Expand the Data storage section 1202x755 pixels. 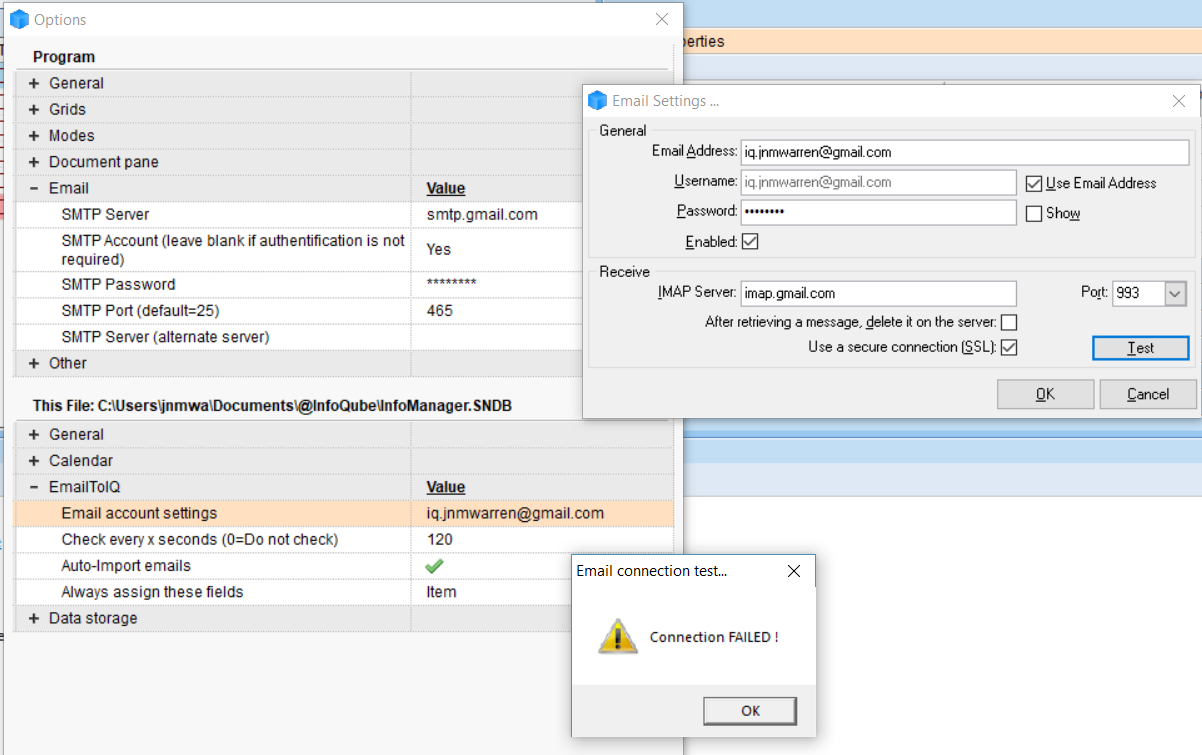coord(34,618)
